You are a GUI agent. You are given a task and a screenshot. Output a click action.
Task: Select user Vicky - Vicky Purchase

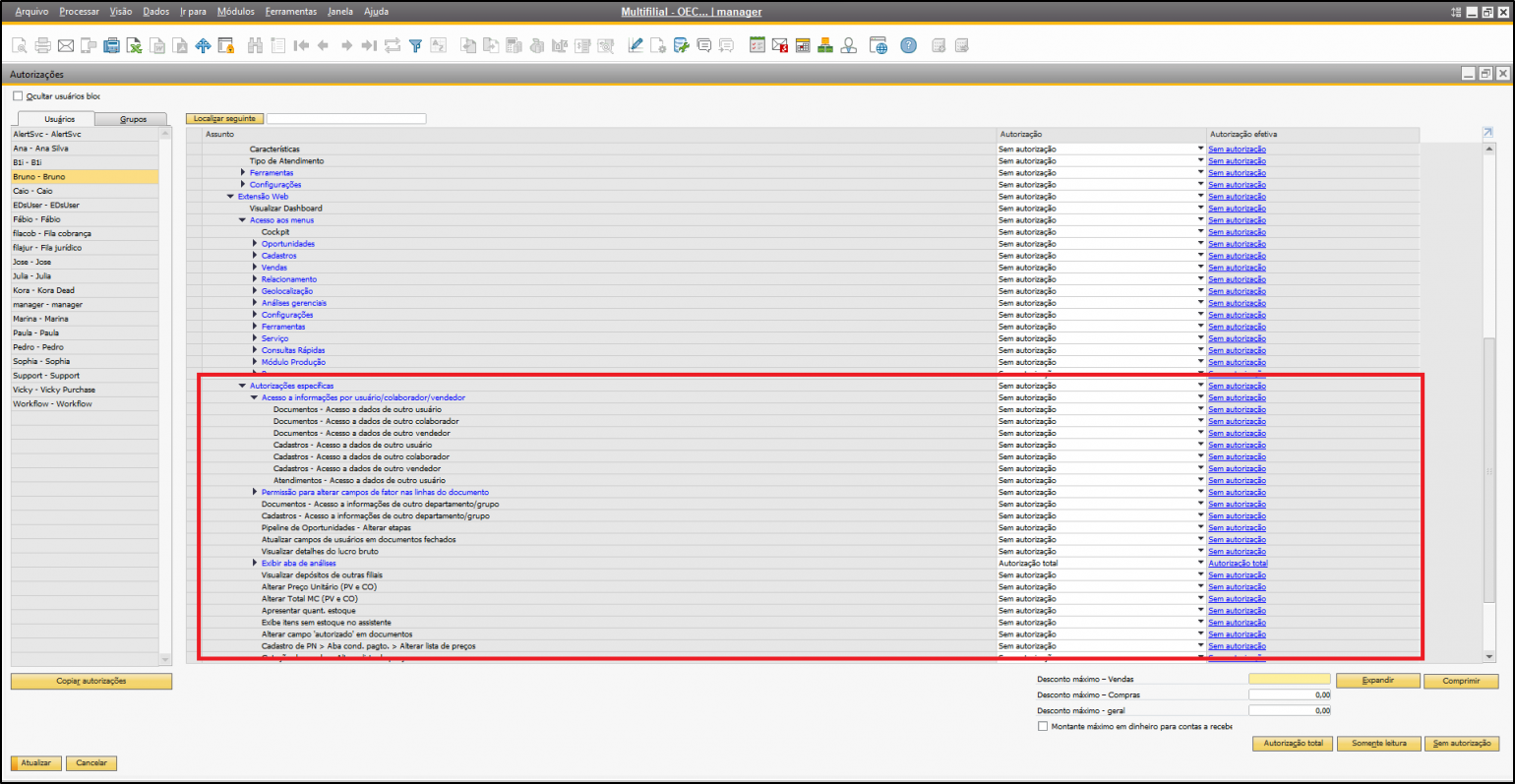[x=85, y=390]
